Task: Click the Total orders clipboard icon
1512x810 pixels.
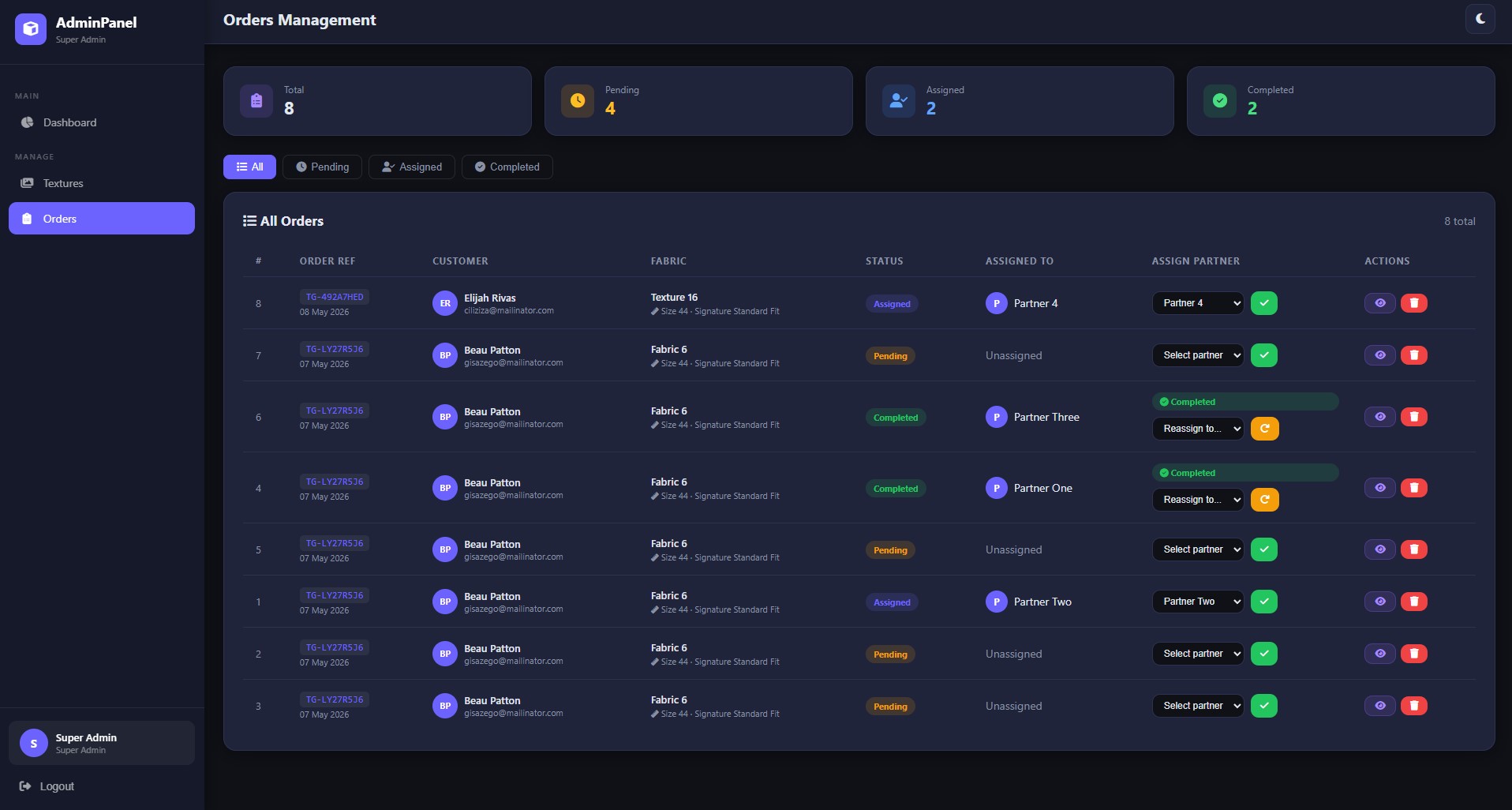Action: click(256, 101)
